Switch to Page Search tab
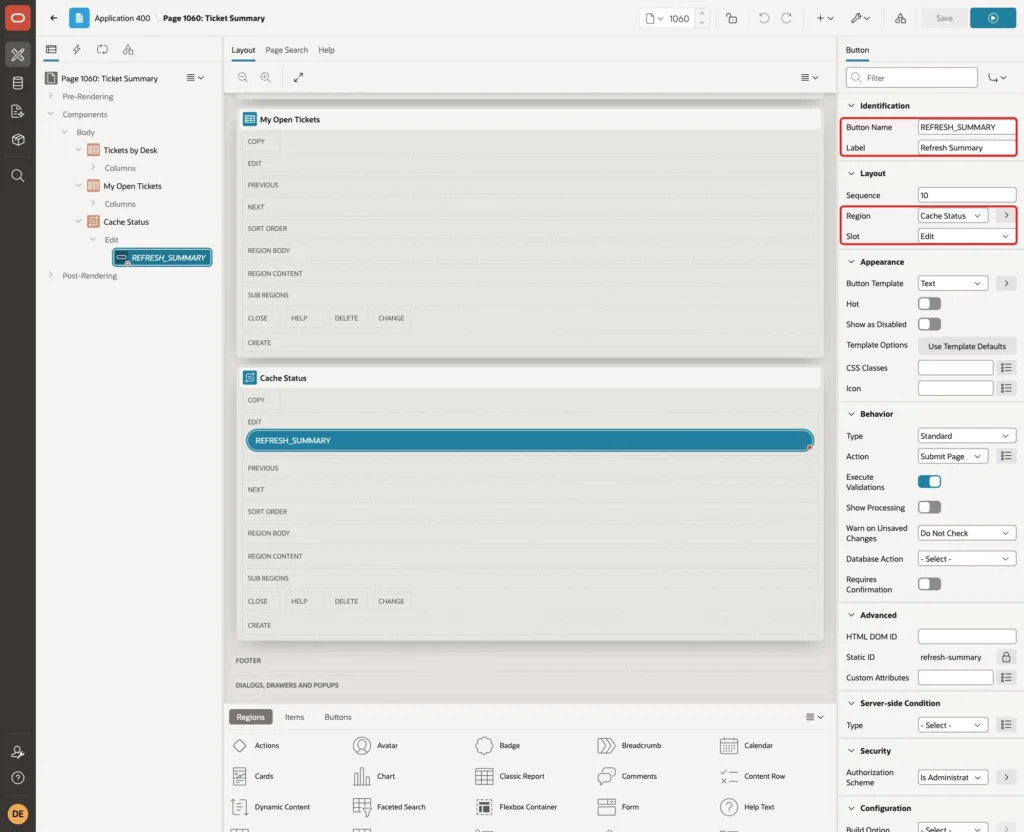This screenshot has width=1024, height=832. pyautogui.click(x=286, y=50)
